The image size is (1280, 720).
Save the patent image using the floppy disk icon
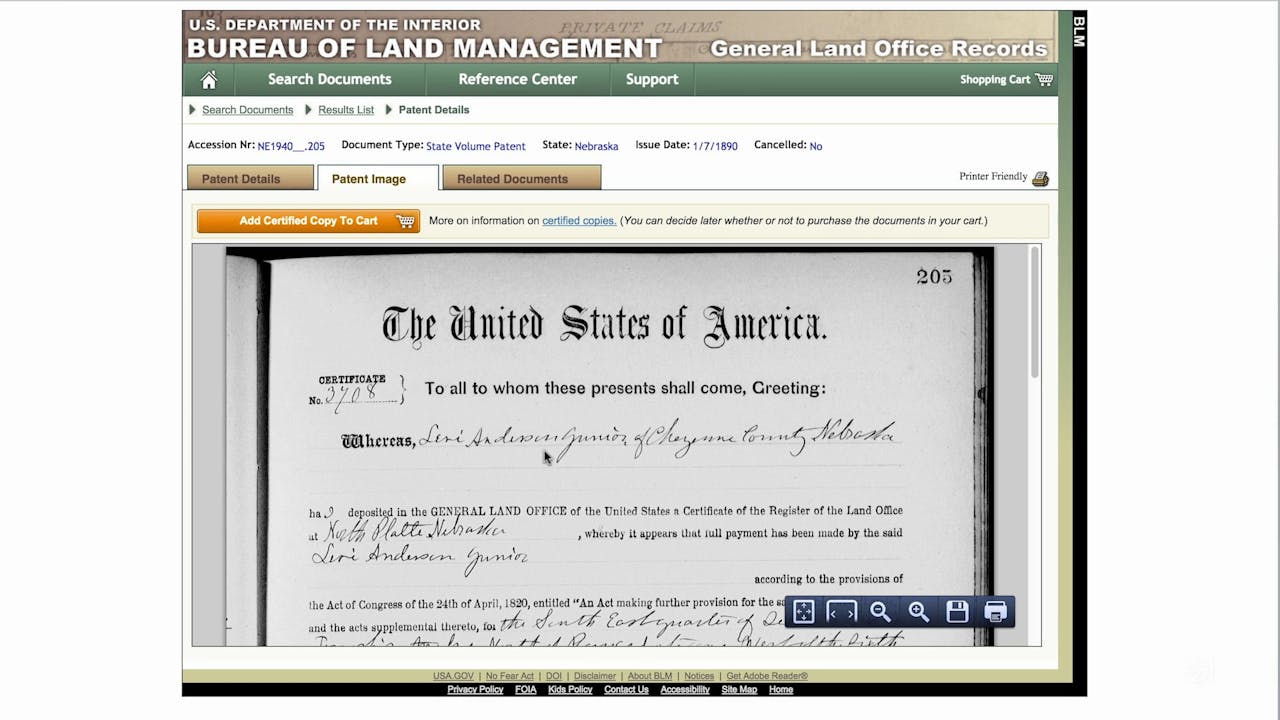pos(956,611)
